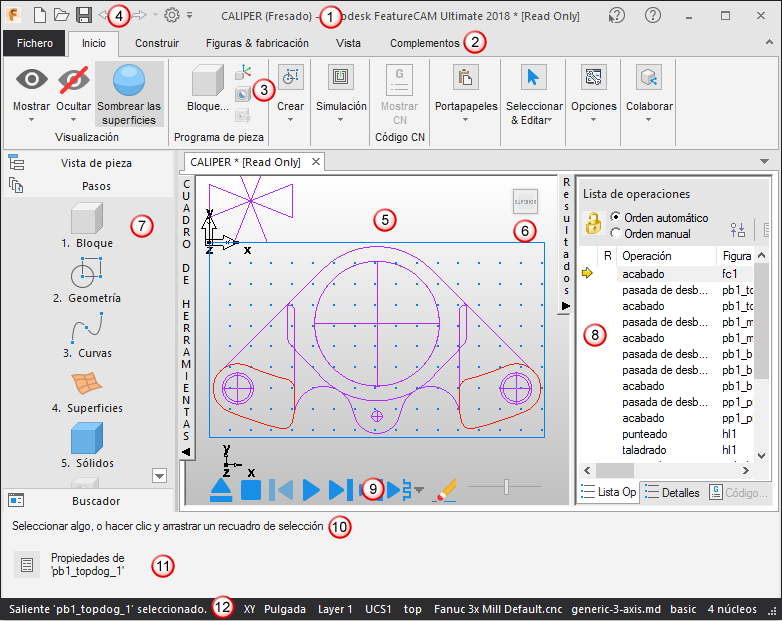
Task: Select step 3 Curvas
Action: [87, 335]
